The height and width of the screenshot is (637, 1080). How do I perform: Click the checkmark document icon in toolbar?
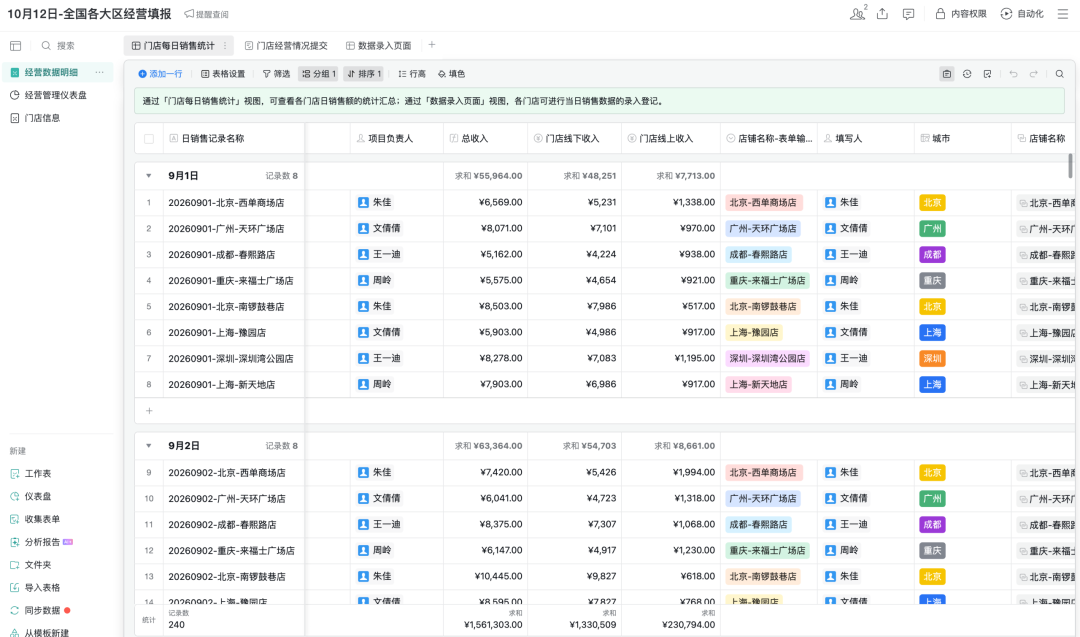point(987,74)
